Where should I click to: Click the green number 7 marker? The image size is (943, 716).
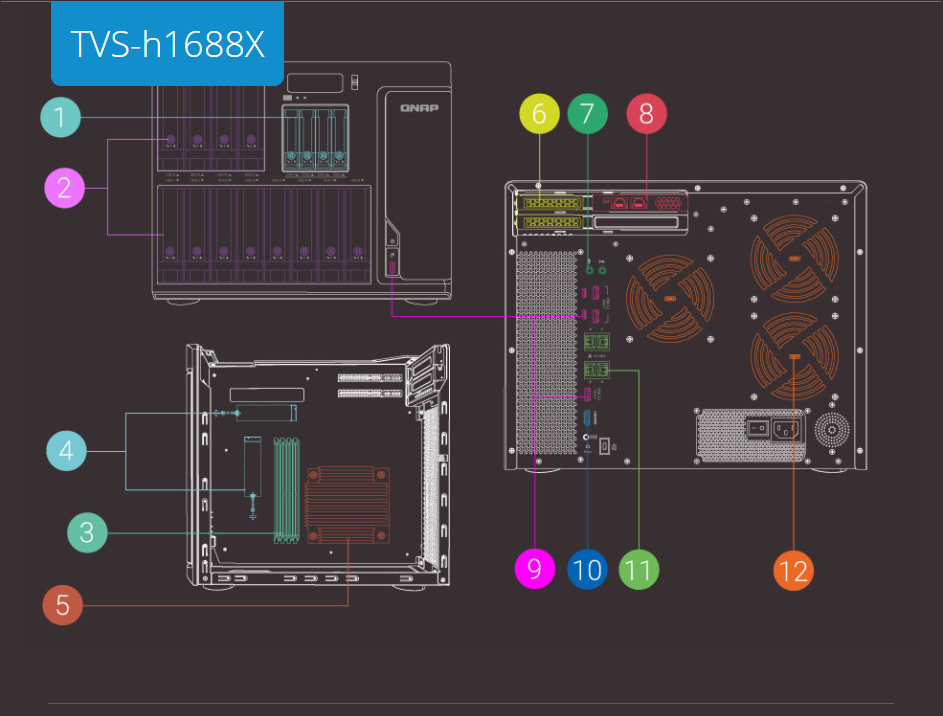587,114
